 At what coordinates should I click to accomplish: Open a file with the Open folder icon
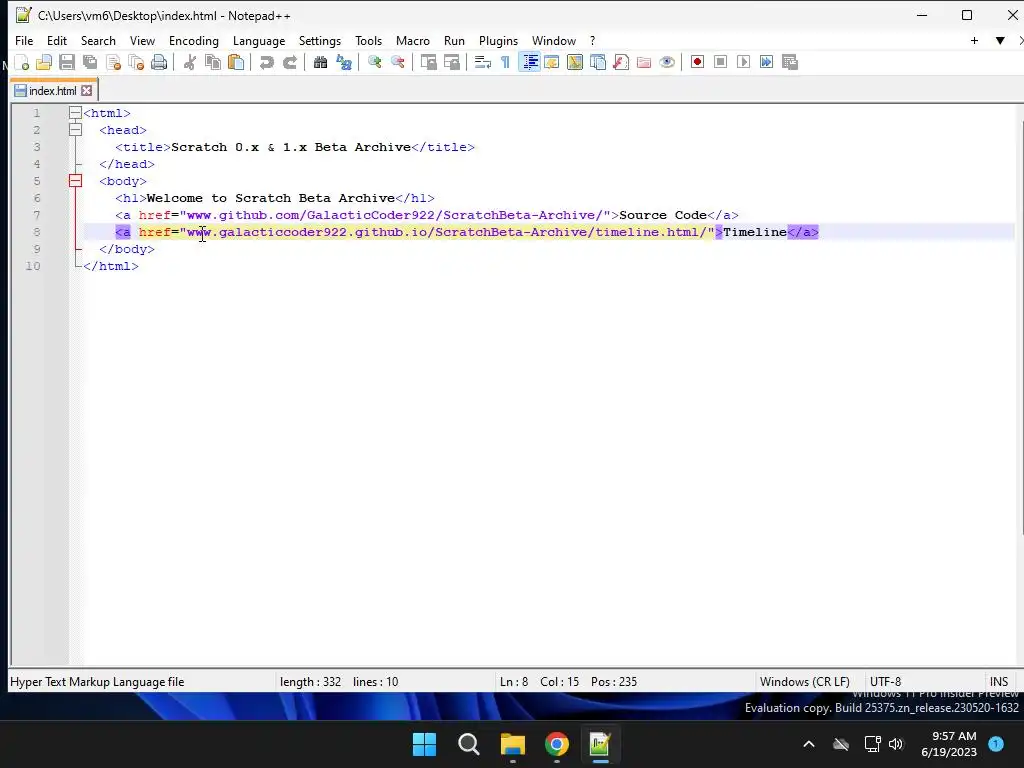[x=44, y=62]
